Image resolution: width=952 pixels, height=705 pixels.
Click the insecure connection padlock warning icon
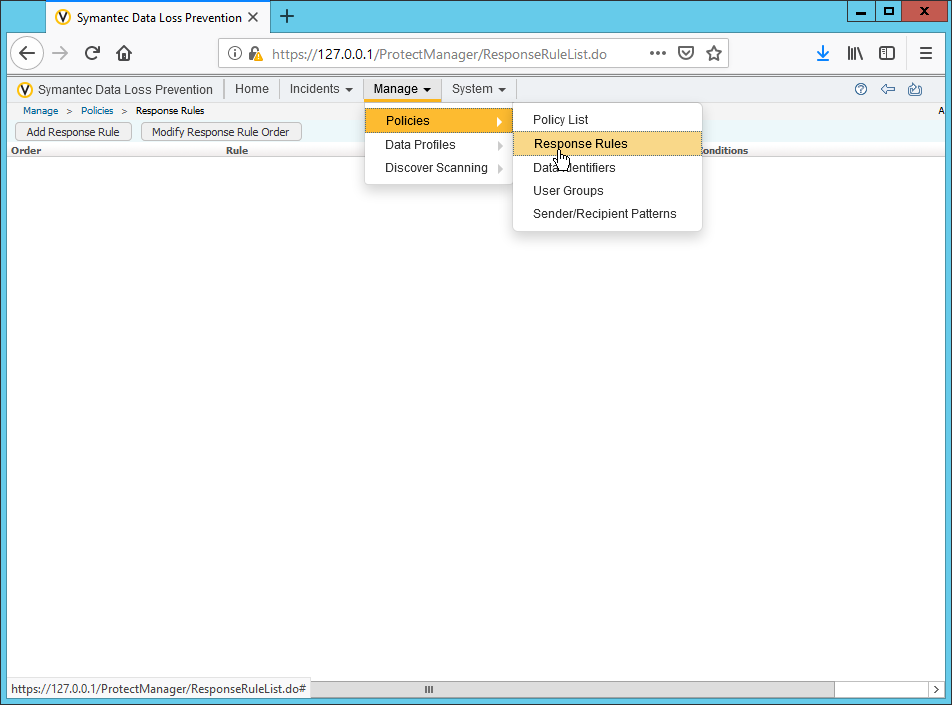[256, 53]
